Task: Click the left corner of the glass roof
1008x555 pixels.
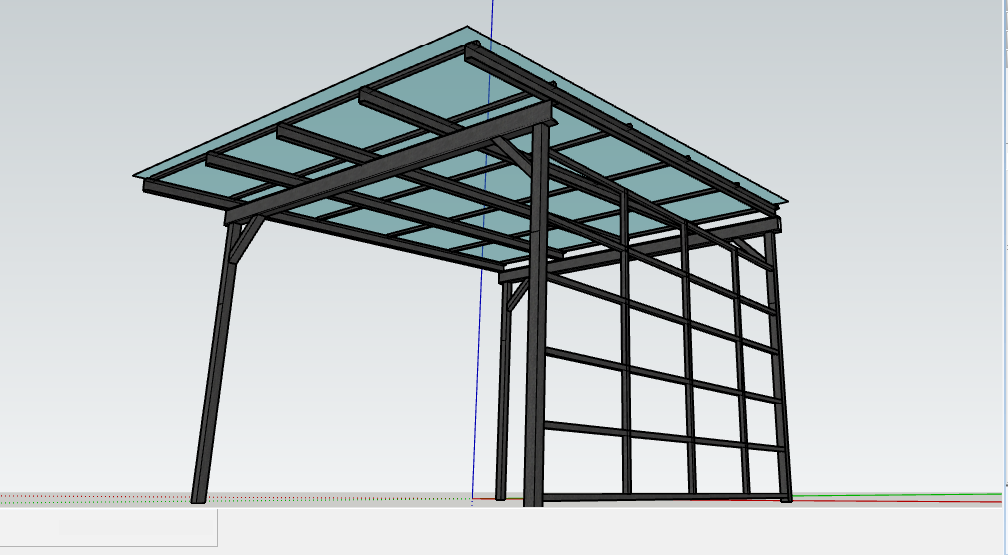Action: pyautogui.click(x=135, y=174)
